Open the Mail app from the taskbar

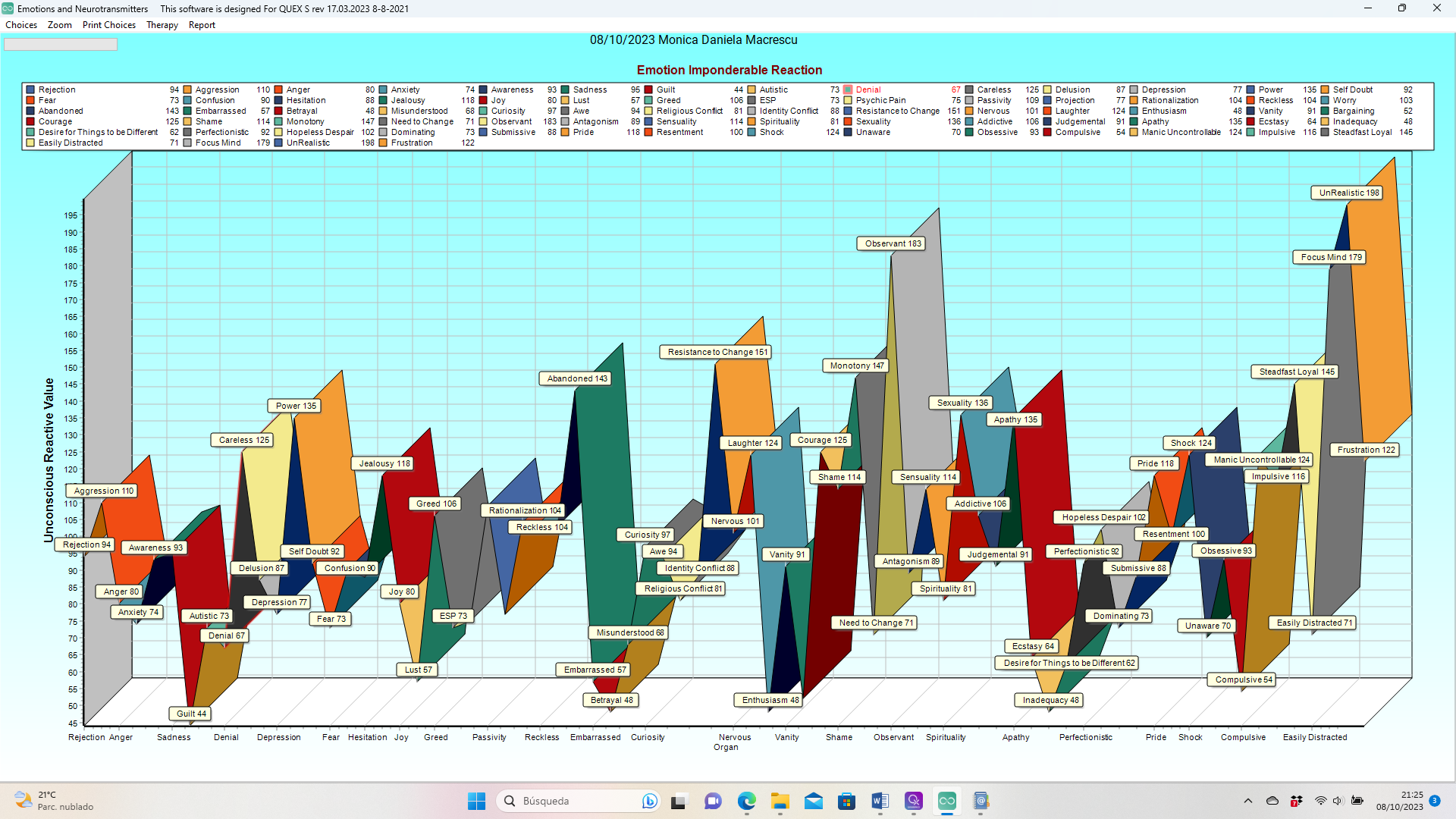[813, 801]
